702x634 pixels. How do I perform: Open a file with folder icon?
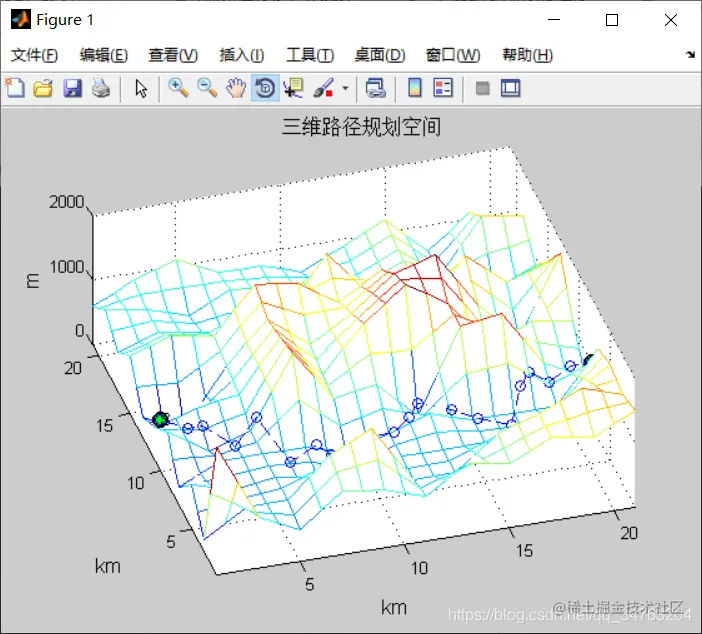click(43, 88)
